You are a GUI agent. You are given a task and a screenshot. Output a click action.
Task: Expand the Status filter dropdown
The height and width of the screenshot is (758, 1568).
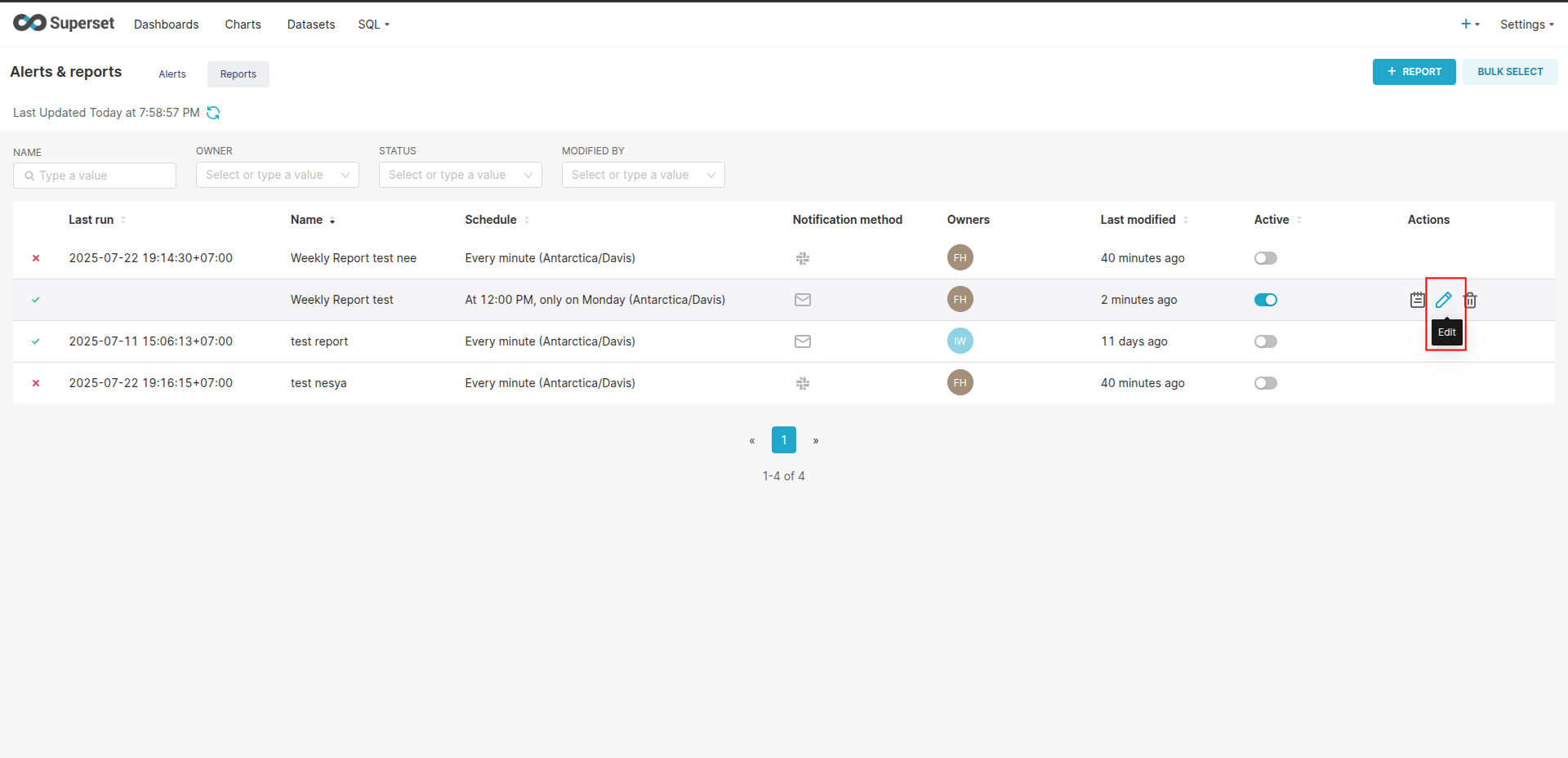click(x=460, y=175)
